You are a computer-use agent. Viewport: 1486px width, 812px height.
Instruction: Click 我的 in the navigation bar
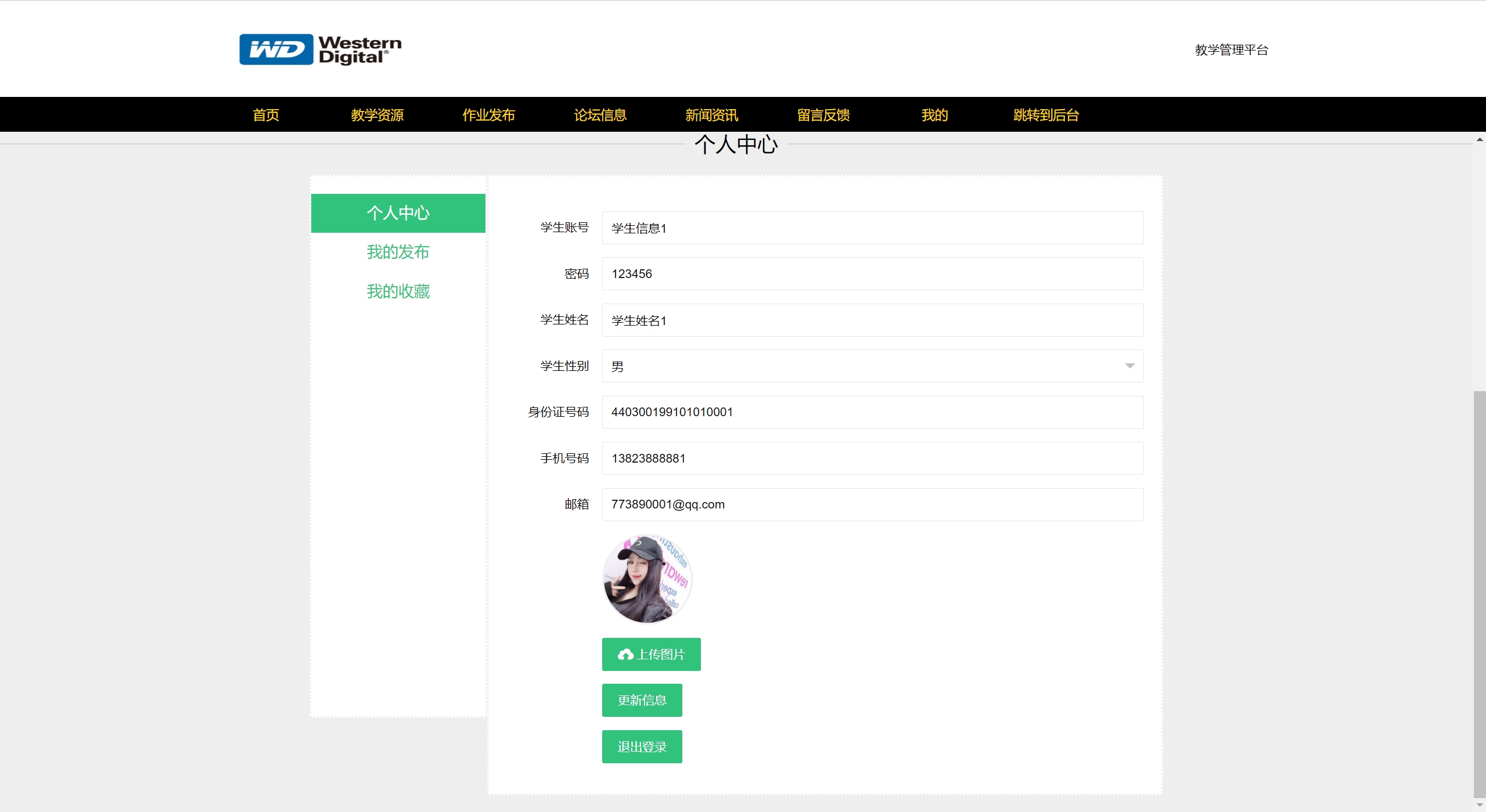[934, 115]
